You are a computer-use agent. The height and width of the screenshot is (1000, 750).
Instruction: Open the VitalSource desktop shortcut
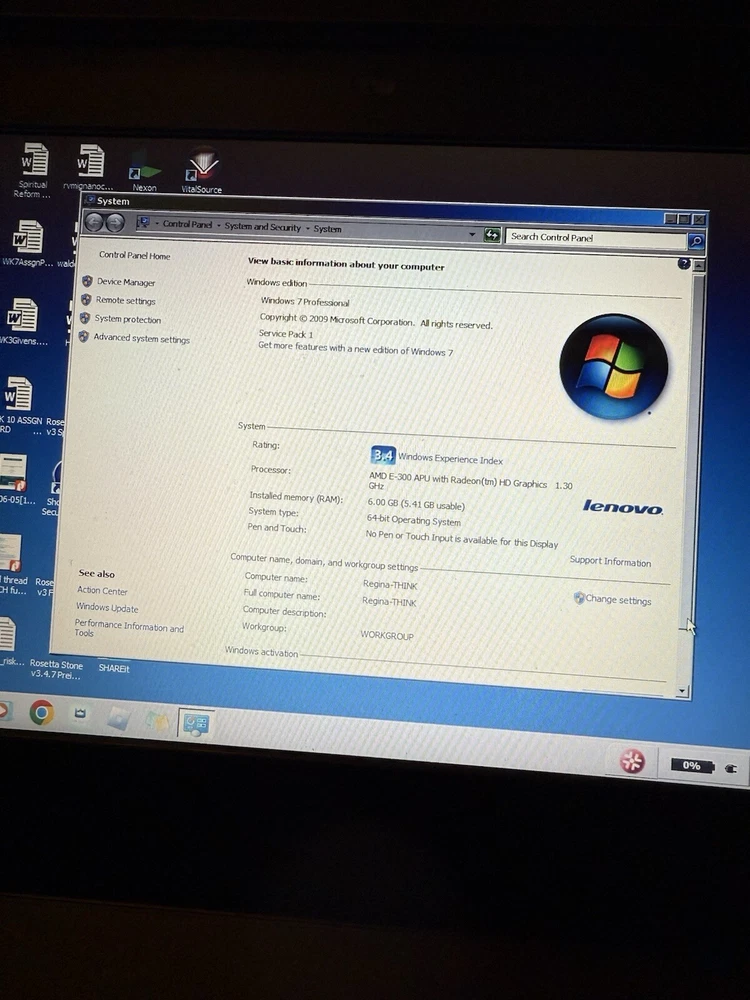point(203,168)
